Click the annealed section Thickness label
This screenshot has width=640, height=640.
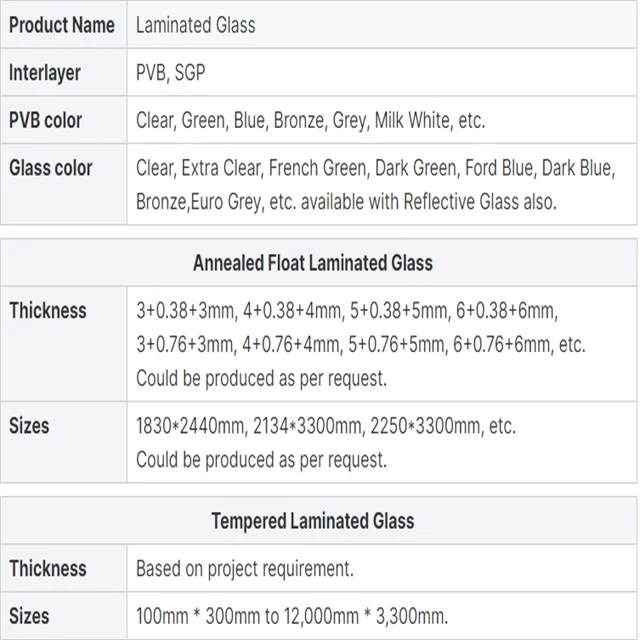pyautogui.click(x=48, y=310)
